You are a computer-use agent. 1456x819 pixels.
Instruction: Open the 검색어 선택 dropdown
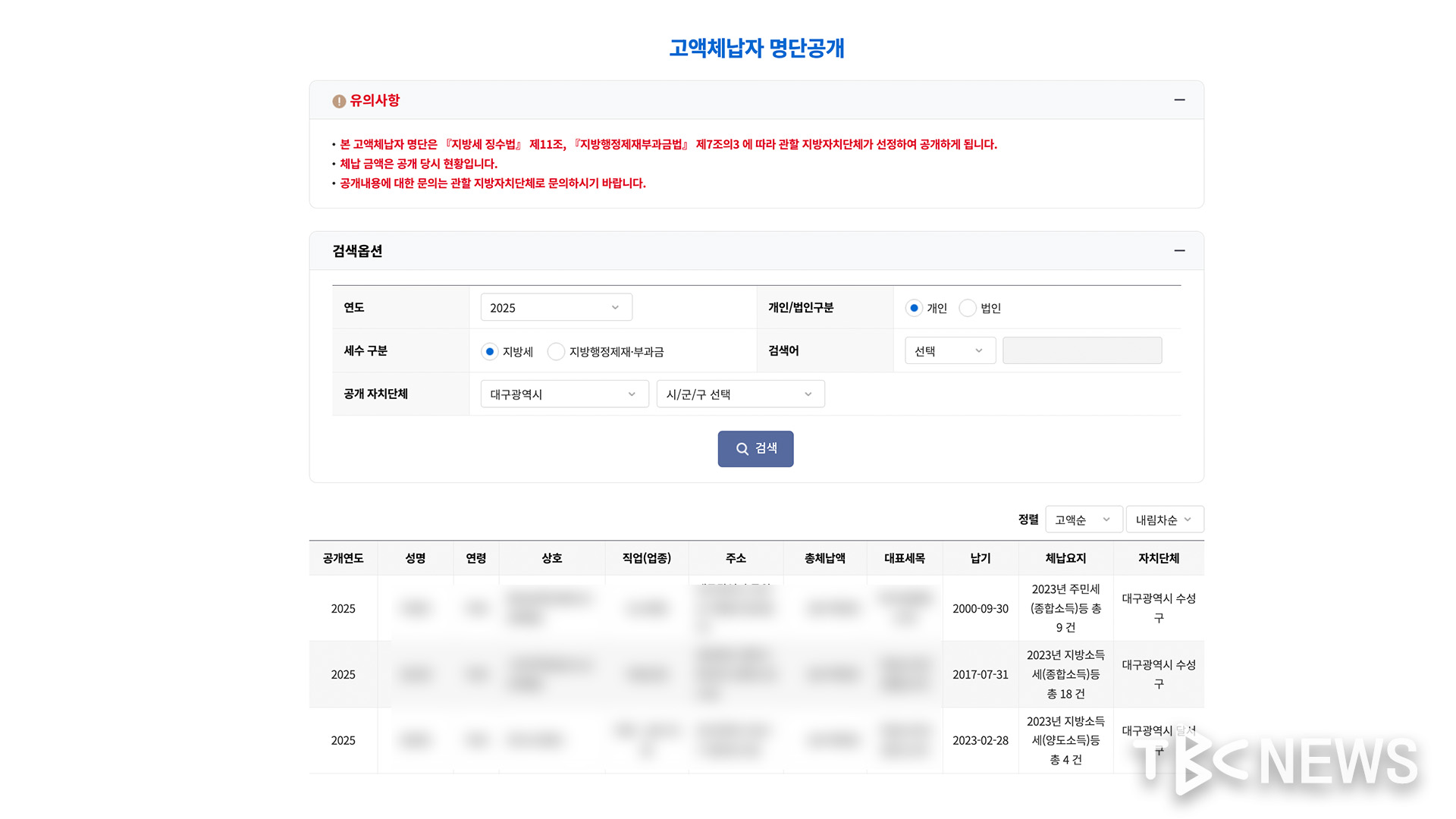click(949, 350)
